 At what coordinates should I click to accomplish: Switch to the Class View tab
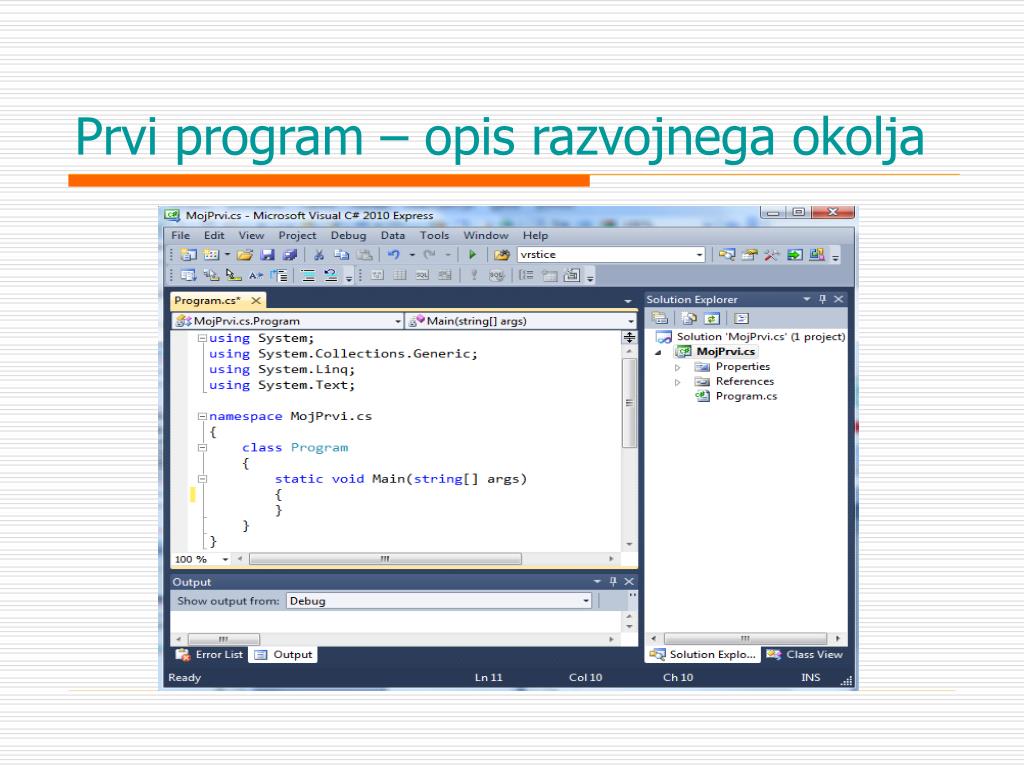pyautogui.click(x=805, y=654)
